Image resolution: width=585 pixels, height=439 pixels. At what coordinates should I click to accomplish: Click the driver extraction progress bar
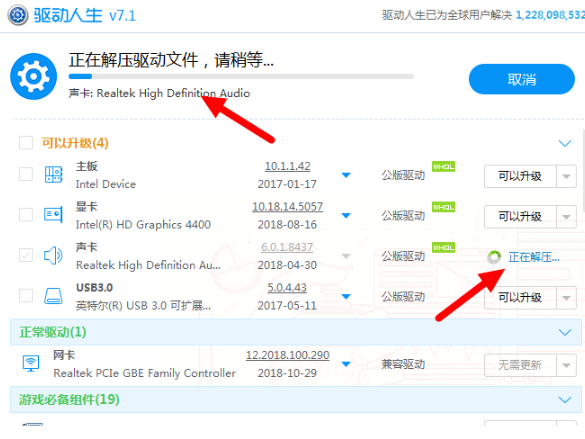[x=241, y=76]
